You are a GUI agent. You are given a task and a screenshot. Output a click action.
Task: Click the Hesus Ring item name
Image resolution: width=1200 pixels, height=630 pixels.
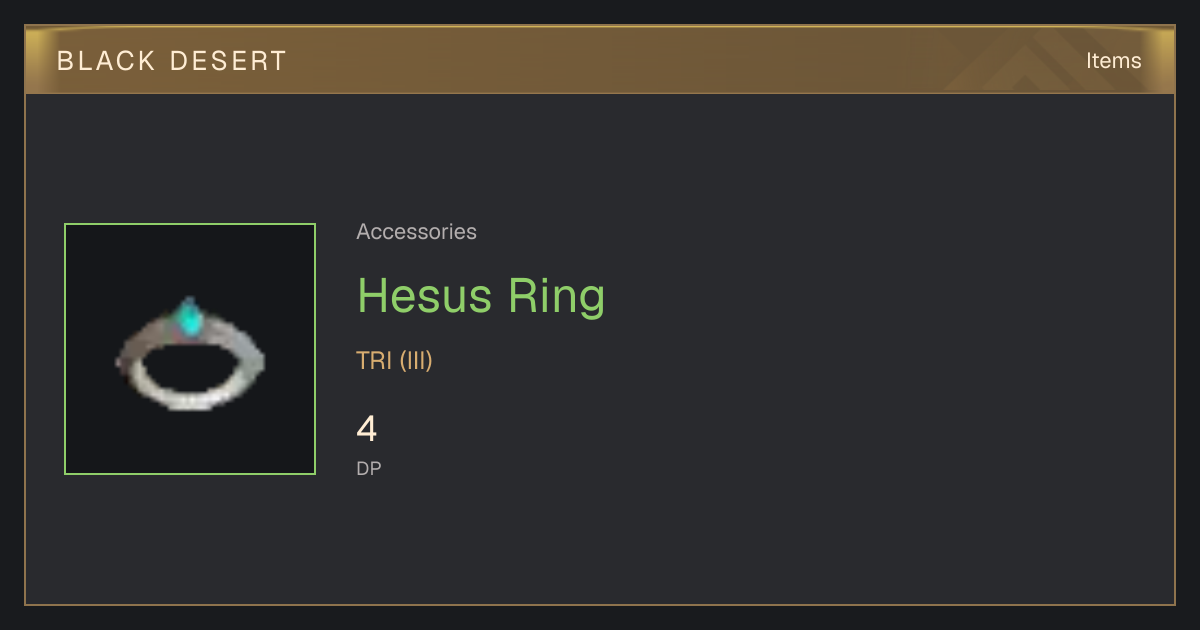coord(481,296)
